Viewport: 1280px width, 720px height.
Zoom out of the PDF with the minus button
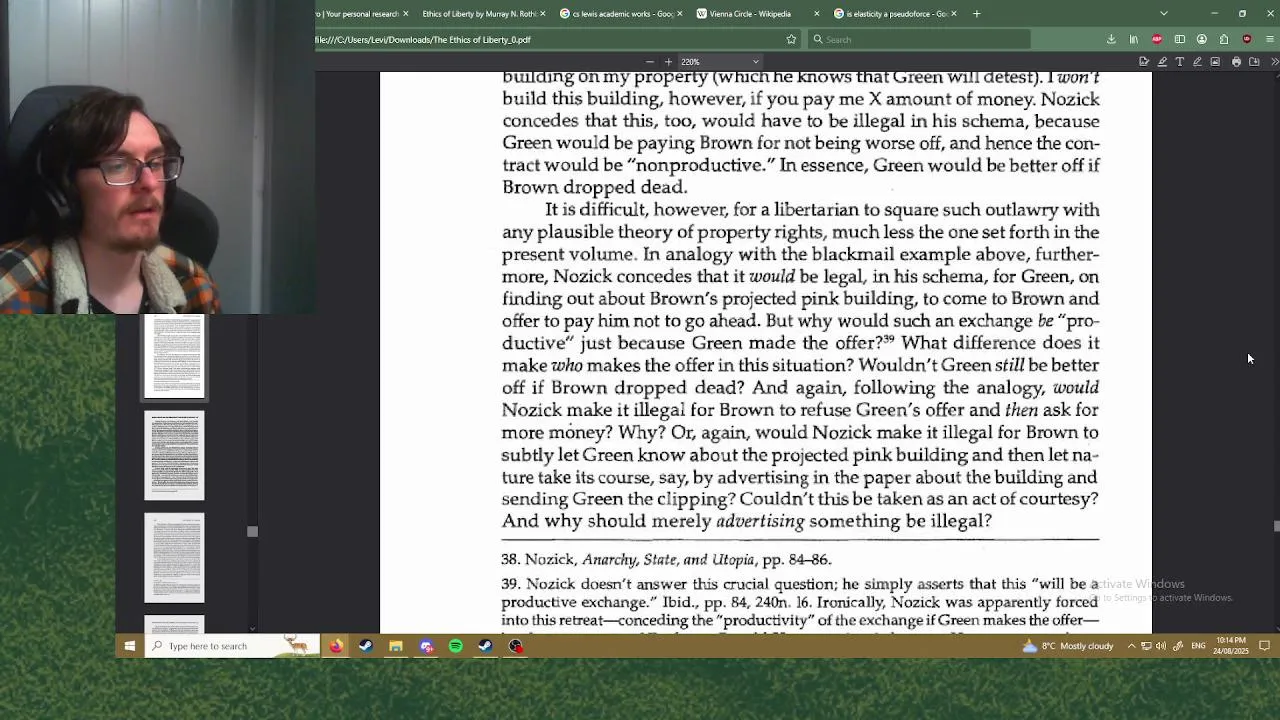pos(649,62)
